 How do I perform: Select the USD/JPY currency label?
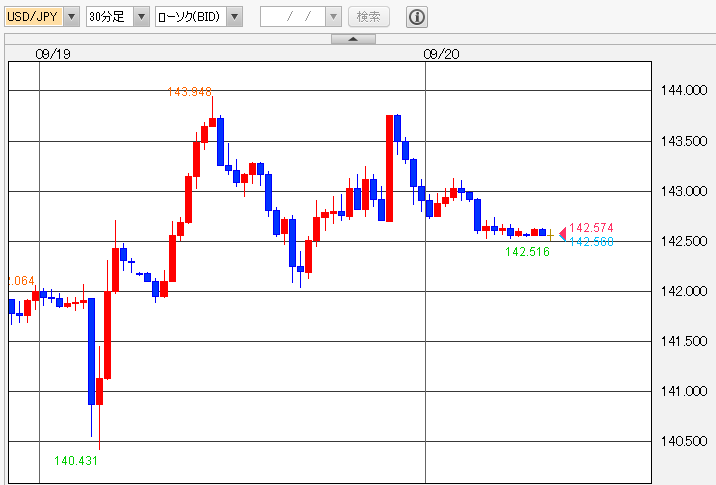tap(34, 17)
